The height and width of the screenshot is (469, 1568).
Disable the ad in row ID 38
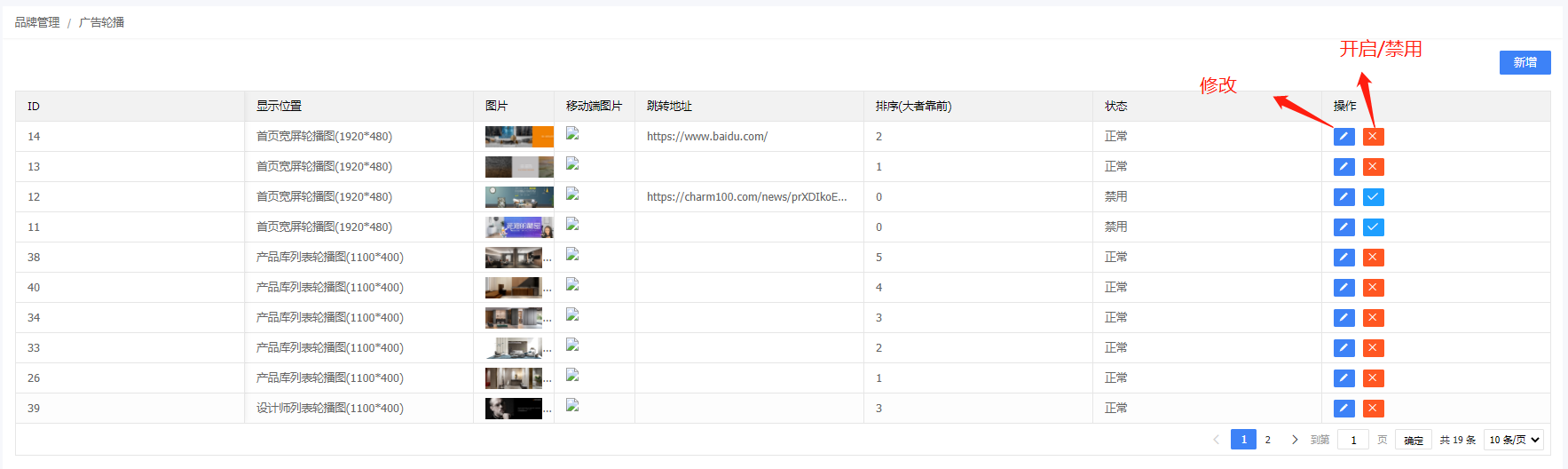click(1373, 258)
